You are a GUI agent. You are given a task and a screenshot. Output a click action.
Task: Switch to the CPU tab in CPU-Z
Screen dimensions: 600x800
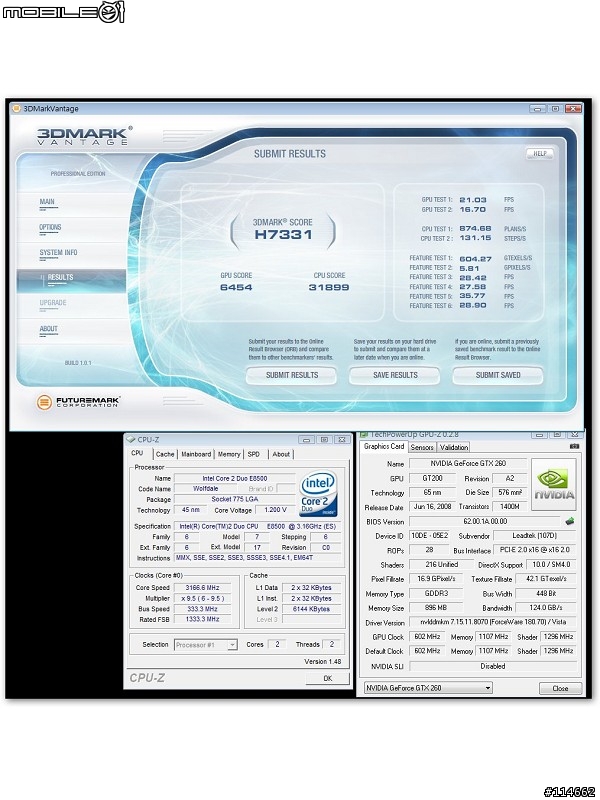click(137, 453)
